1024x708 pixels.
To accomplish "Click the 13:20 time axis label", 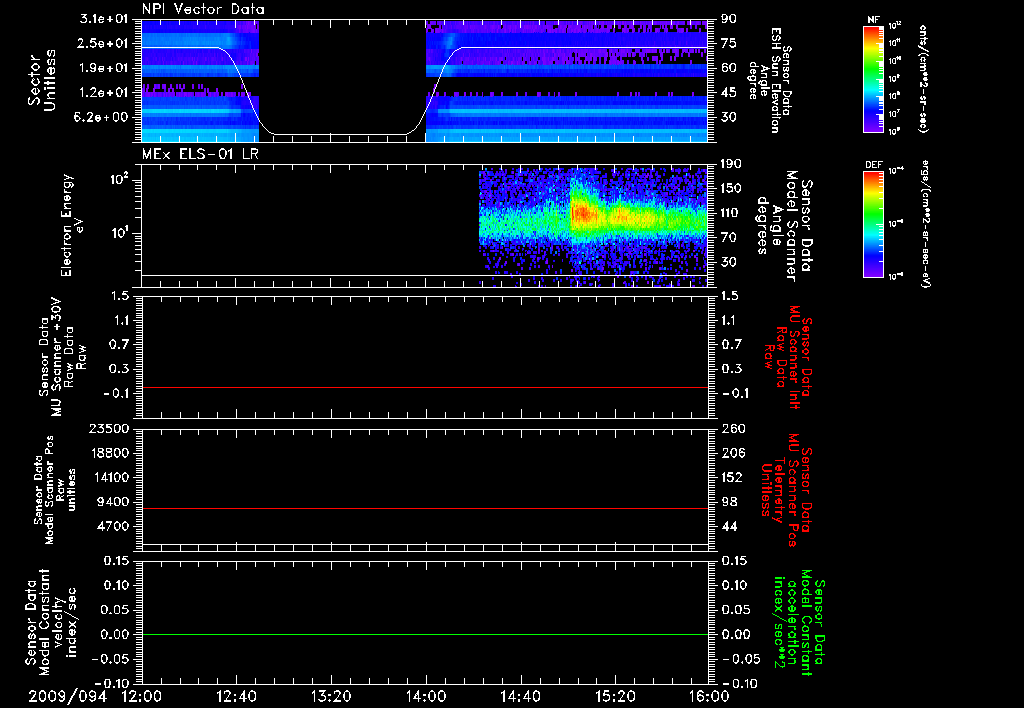I will click(331, 696).
